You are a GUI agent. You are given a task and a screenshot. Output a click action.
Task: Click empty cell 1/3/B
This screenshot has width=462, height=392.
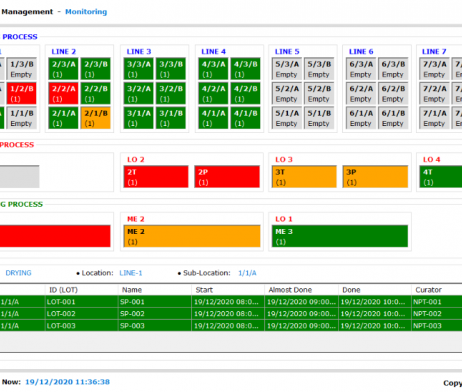pyautogui.click(x=22, y=69)
